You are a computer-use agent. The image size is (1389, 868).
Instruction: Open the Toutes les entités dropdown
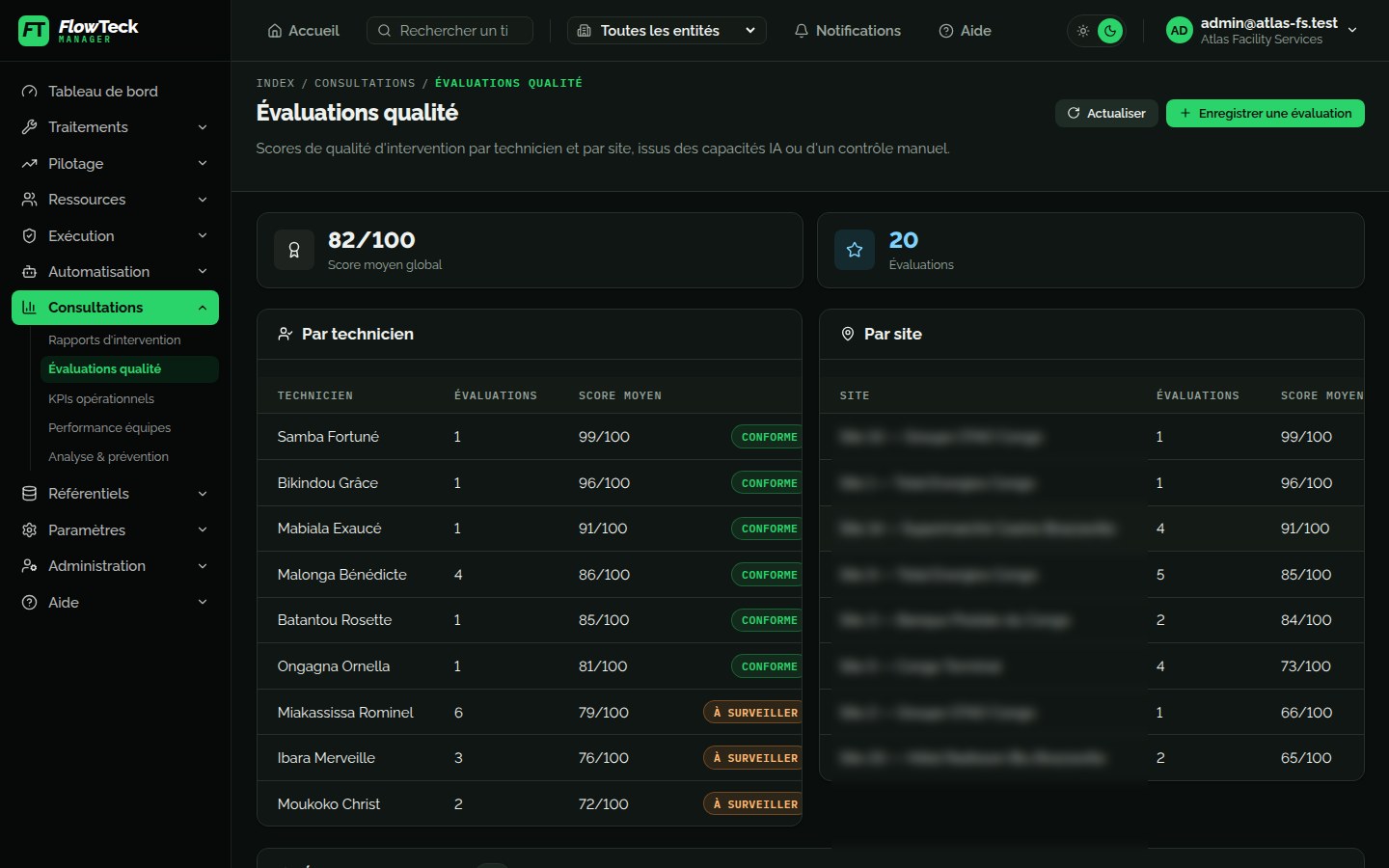pos(667,31)
